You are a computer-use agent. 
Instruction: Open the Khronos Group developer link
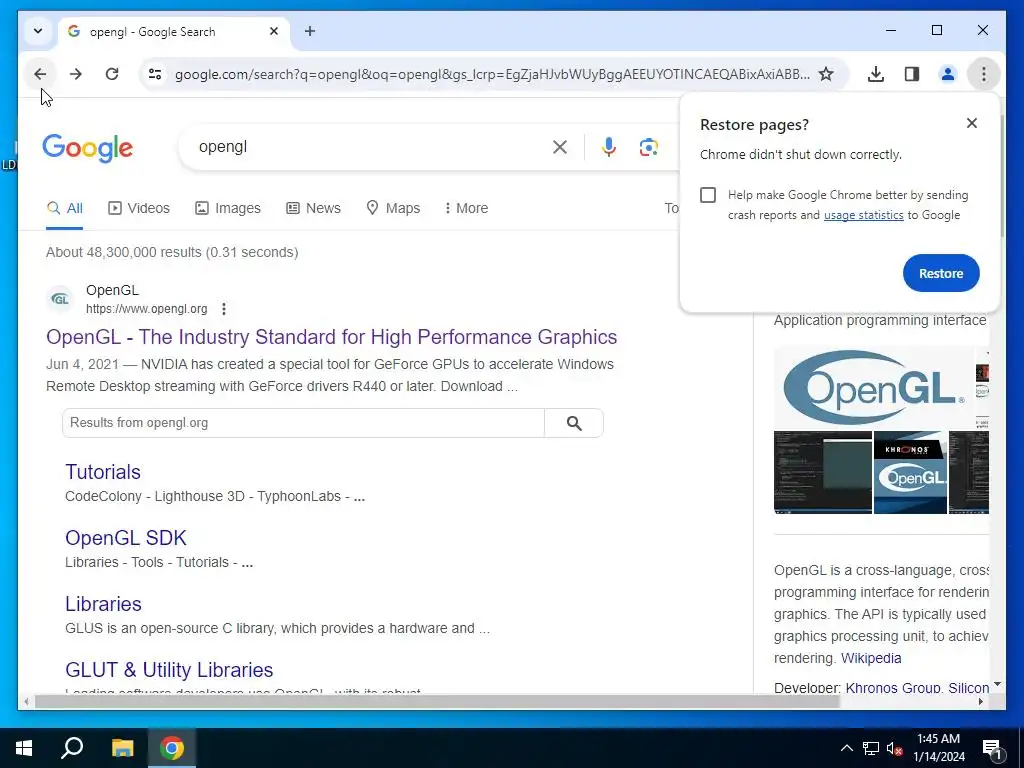[x=893, y=687]
